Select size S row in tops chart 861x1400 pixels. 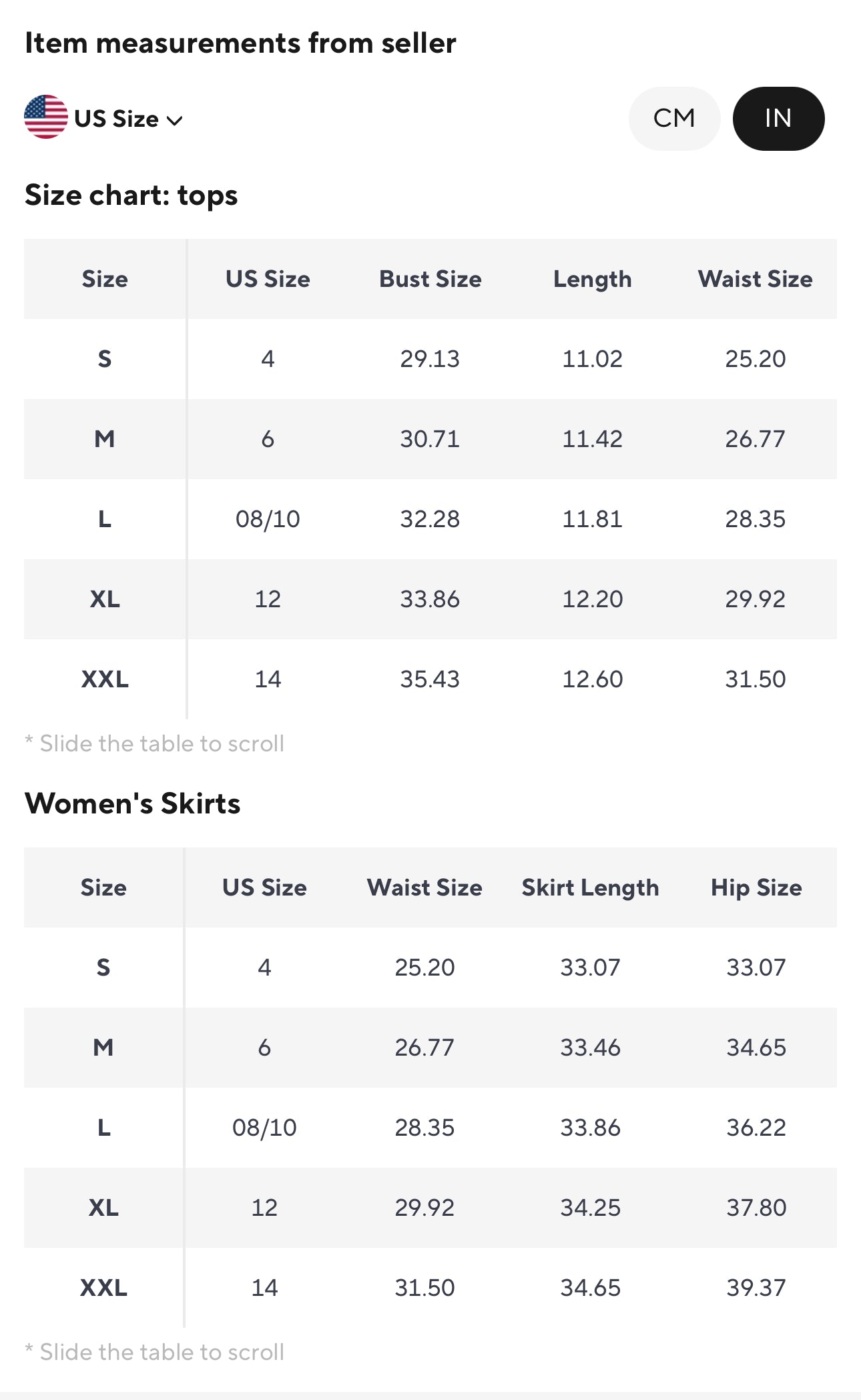[105, 359]
